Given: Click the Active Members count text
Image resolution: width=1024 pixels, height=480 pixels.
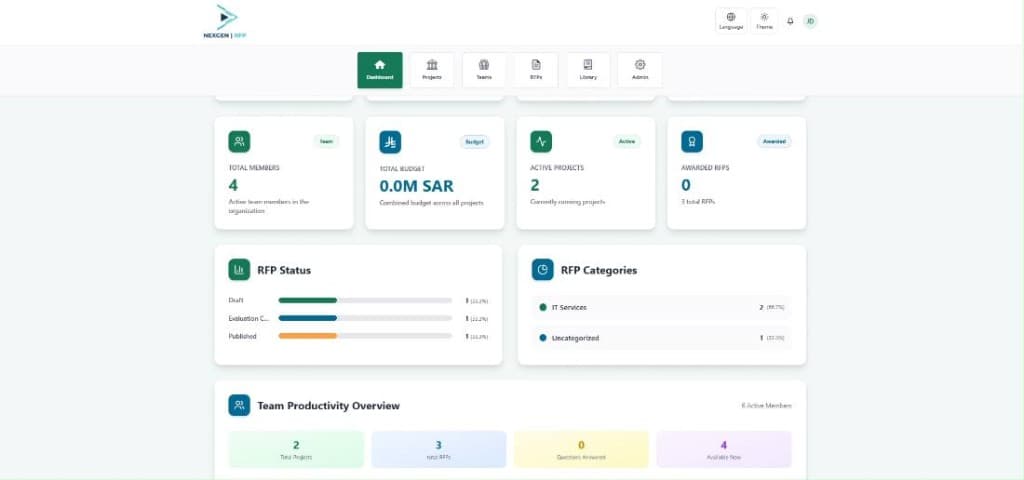Looking at the screenshot, I should (x=766, y=406).
